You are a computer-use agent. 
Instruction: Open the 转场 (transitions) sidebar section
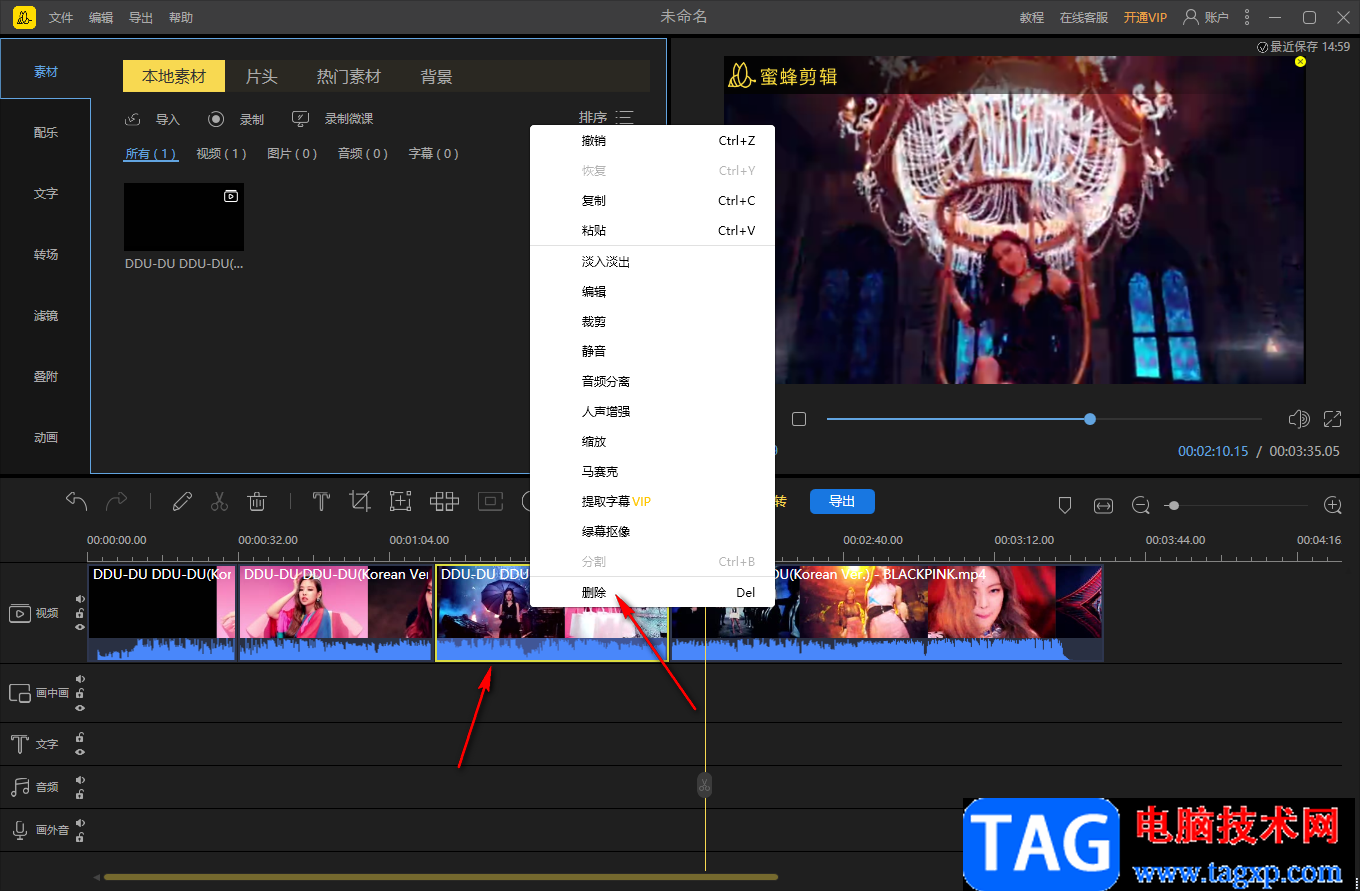(x=46, y=255)
